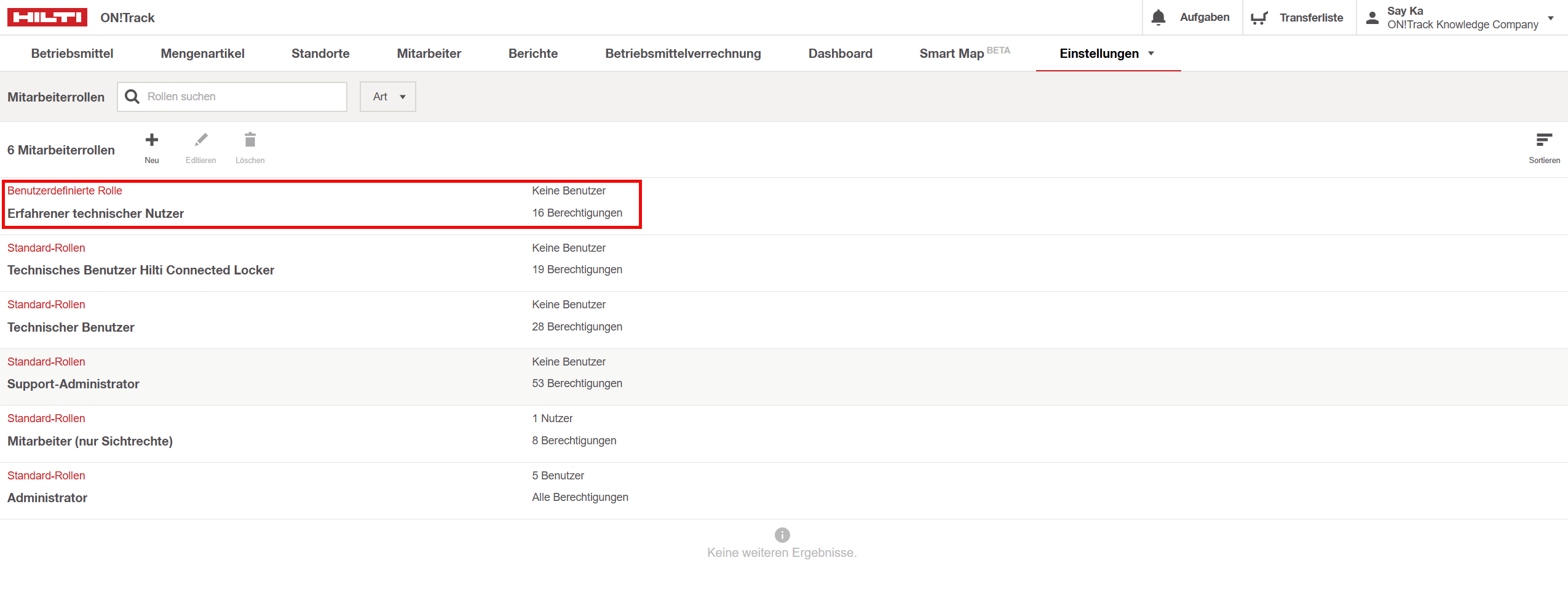The image size is (1568, 592).
Task: Open the Smart Map BETA tab
Action: pos(965,54)
